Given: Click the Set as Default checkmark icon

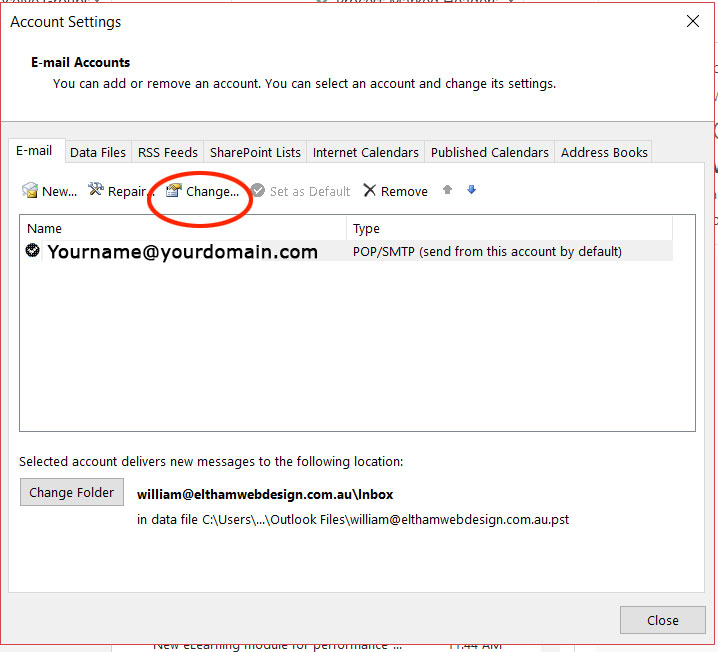Looking at the screenshot, I should pyautogui.click(x=258, y=191).
